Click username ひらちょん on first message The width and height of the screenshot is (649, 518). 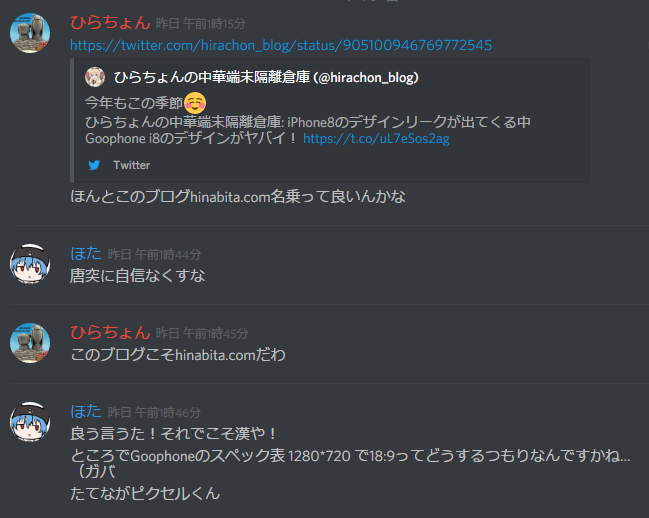(110, 22)
